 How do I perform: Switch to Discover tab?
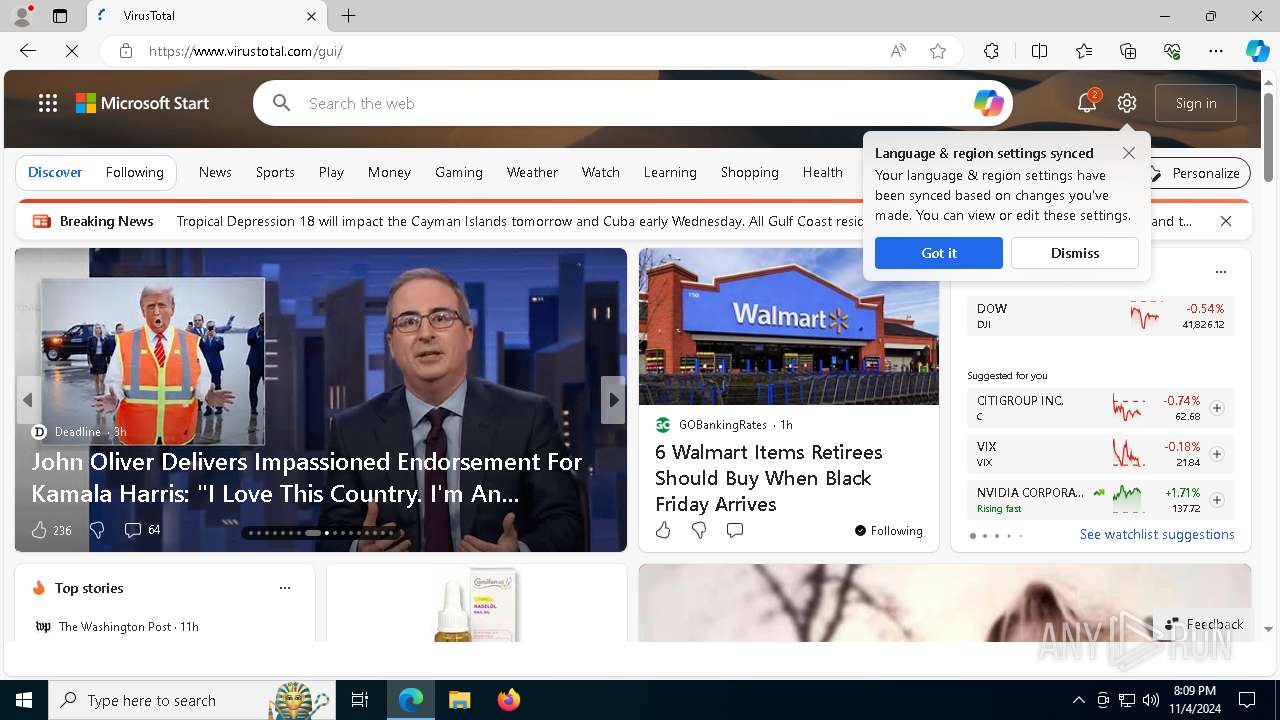[55, 172]
